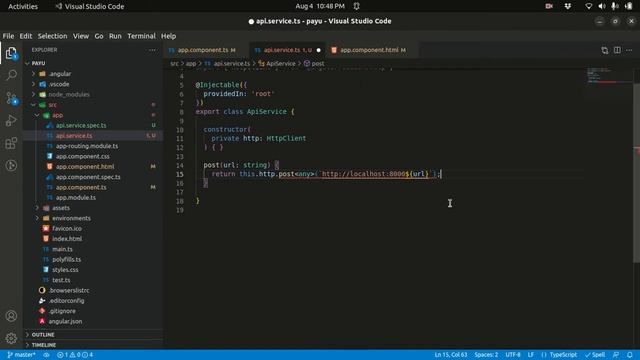
Task: Select the api.service.ts editor tab
Action: (x=287, y=50)
